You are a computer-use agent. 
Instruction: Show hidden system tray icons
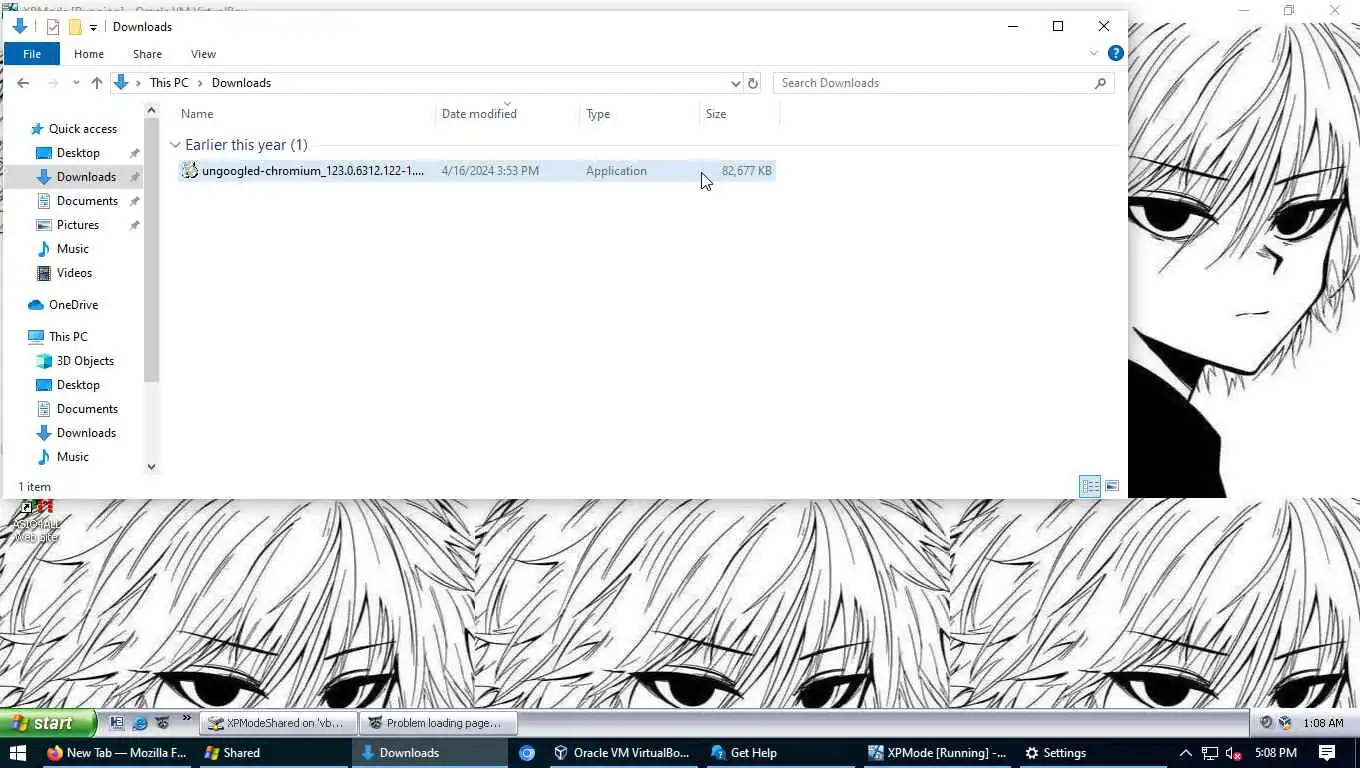1186,753
